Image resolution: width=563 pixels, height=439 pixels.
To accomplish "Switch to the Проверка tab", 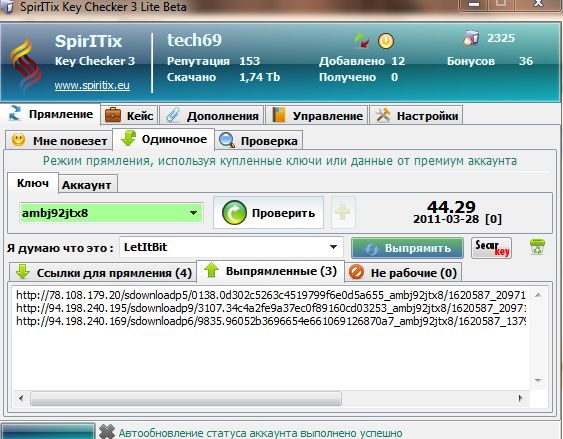I will 259,141.
